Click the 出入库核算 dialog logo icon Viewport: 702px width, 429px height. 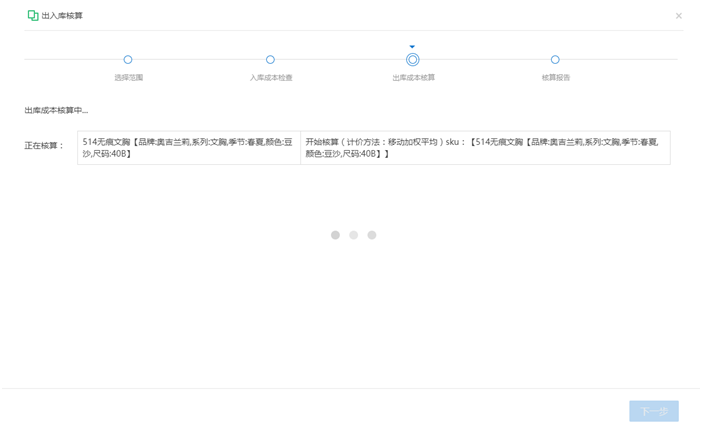[33, 16]
